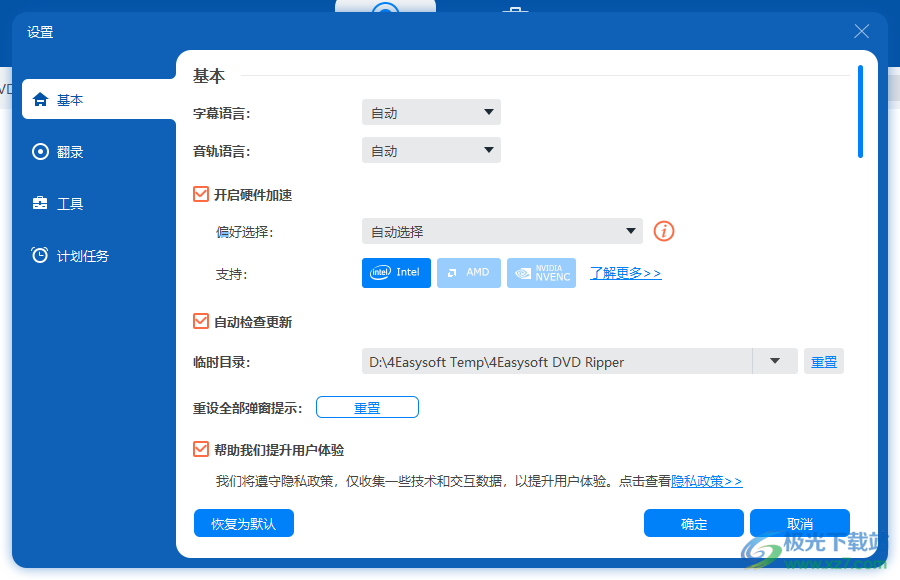Toggle the 帮助我们提升用户体验 checkbox

pyautogui.click(x=201, y=449)
